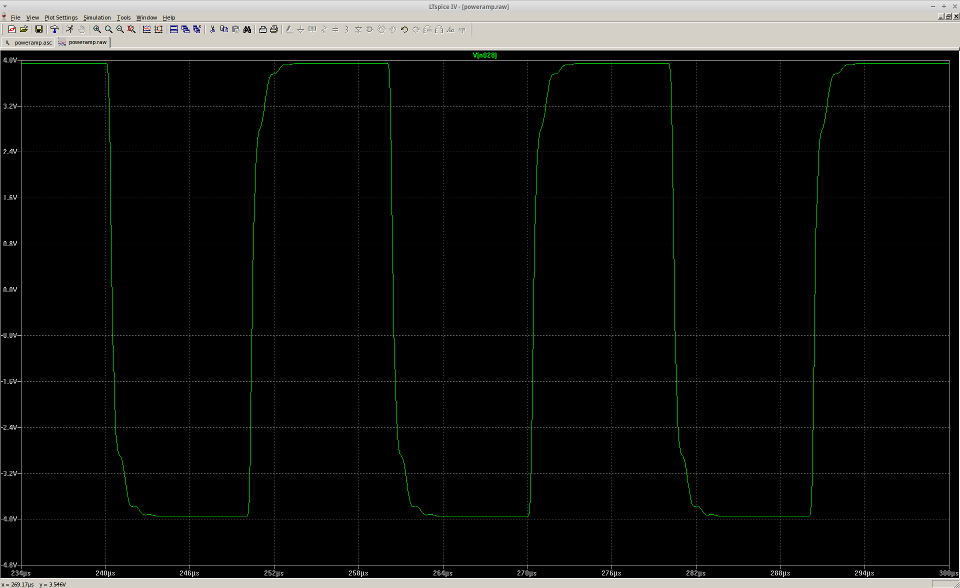
Task: Click the Inductor component icon
Action: pos(347,29)
